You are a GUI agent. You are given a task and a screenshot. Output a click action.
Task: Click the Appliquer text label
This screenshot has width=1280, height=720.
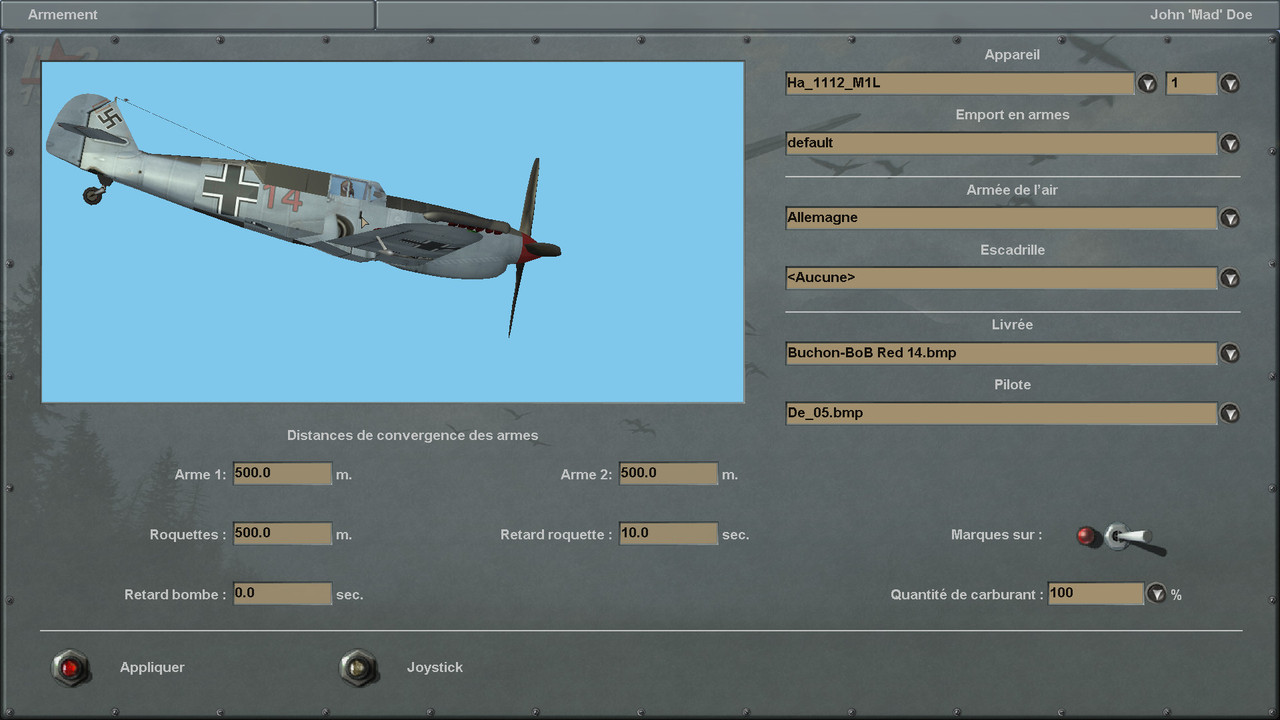click(x=152, y=667)
